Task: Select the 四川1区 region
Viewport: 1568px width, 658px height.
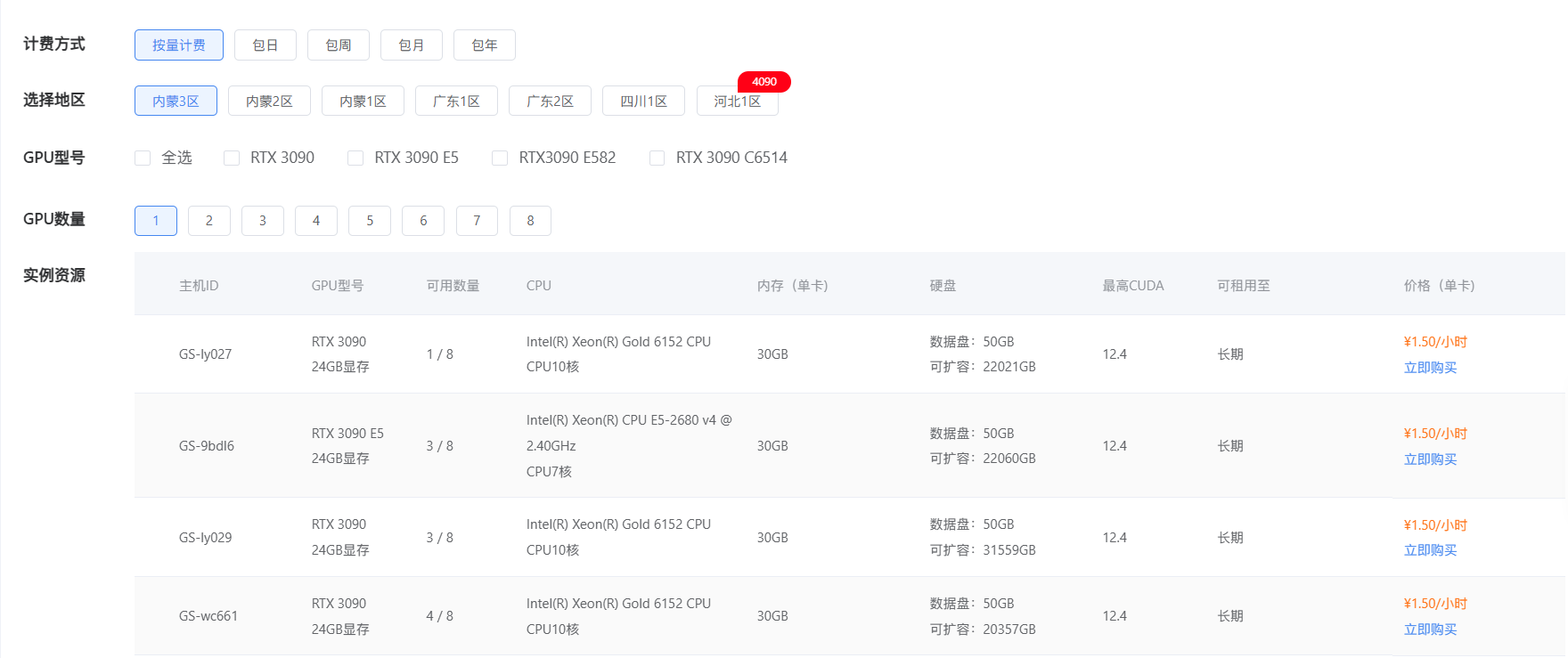Action: [x=643, y=102]
